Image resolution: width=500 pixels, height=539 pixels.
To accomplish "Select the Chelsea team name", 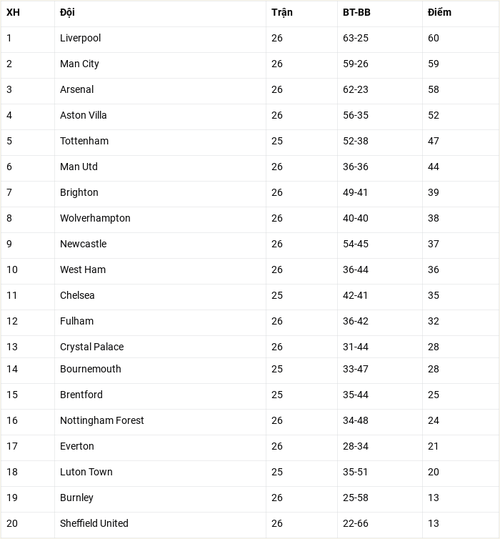I will pos(77,295).
